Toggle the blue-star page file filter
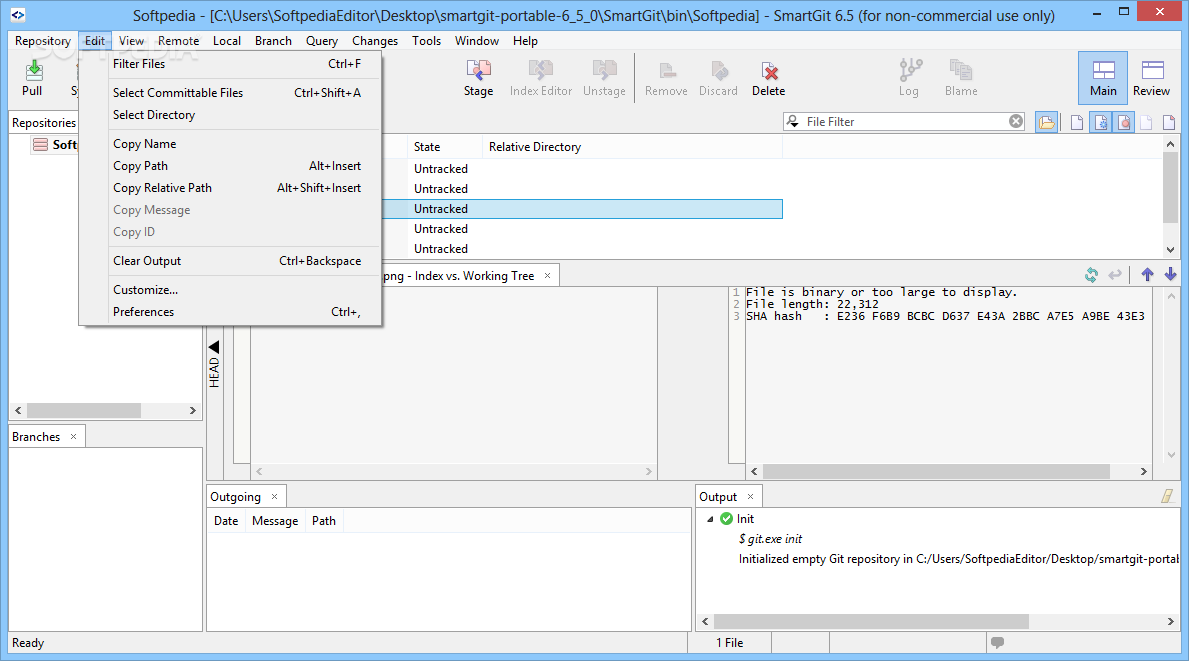This screenshot has width=1189, height=661. [1101, 122]
